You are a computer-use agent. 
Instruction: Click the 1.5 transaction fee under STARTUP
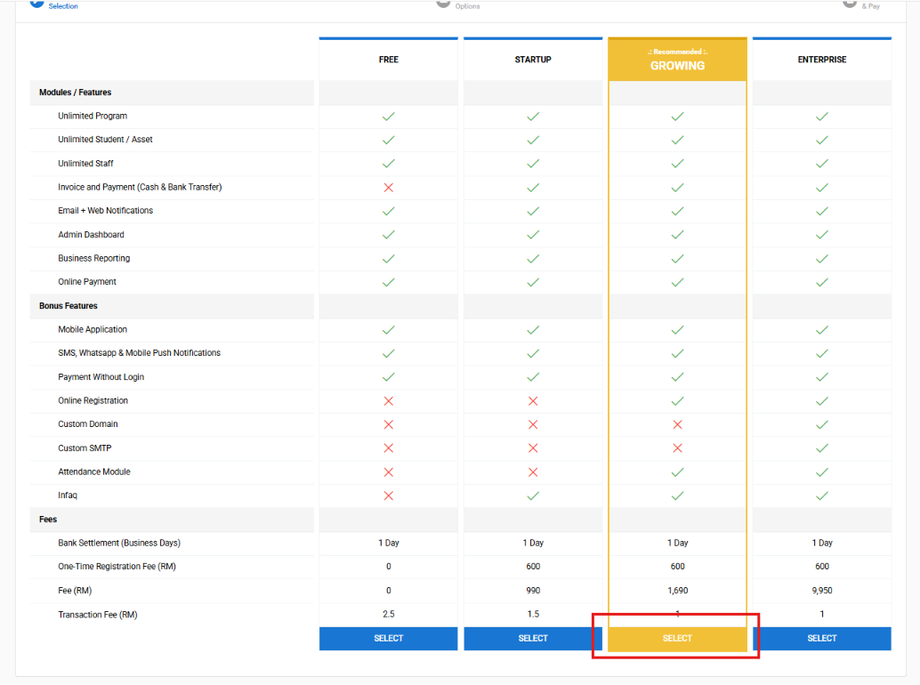pyautogui.click(x=533, y=614)
